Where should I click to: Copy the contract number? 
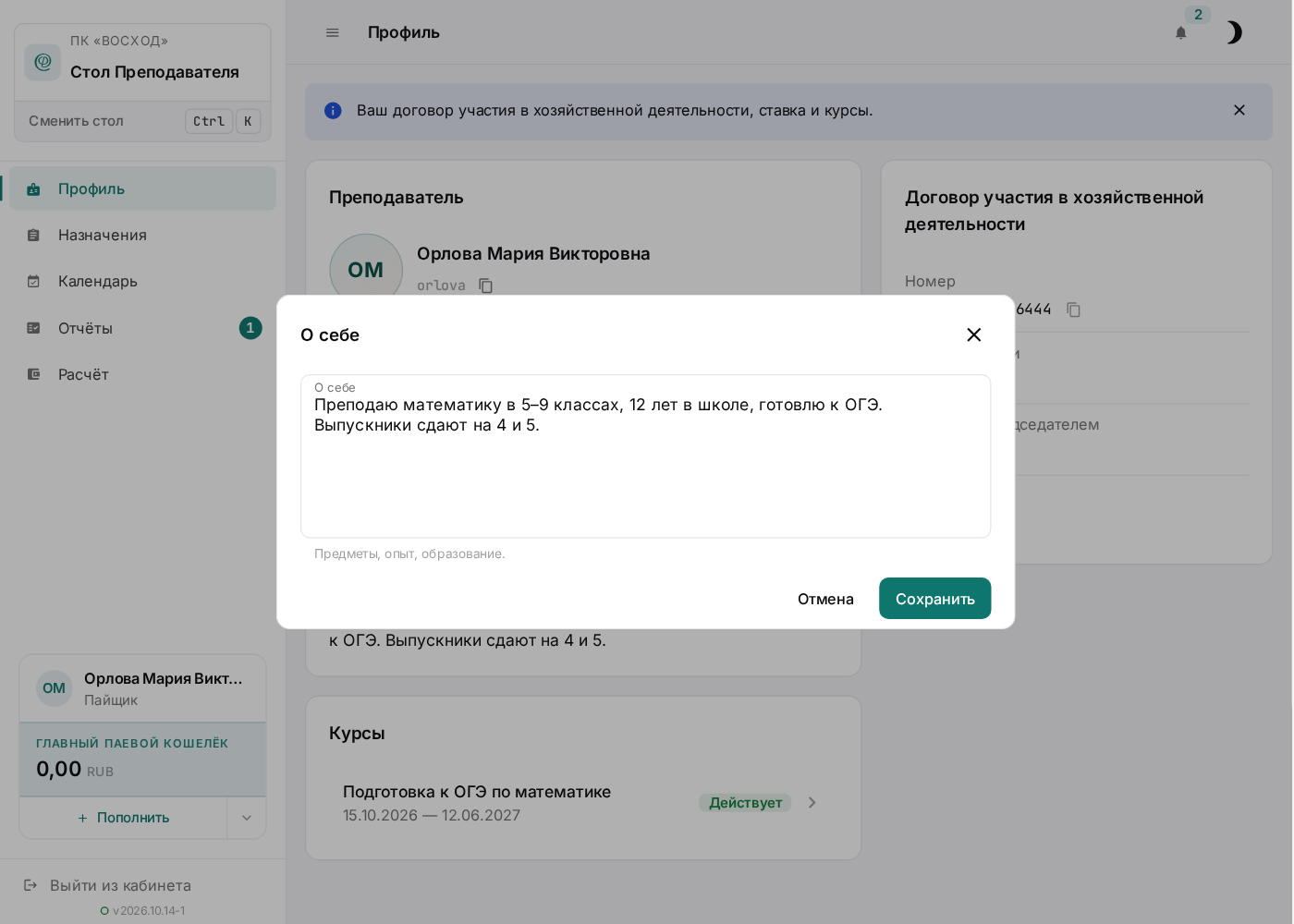1073,310
